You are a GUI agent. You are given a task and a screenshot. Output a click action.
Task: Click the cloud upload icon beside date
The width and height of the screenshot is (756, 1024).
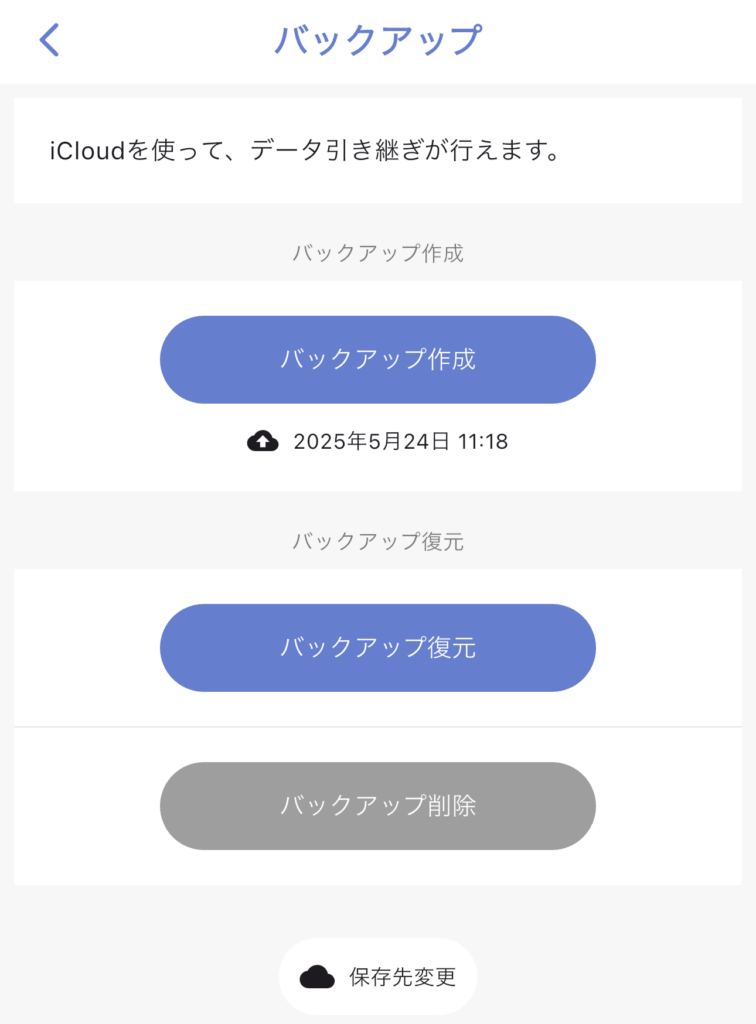pos(262,441)
